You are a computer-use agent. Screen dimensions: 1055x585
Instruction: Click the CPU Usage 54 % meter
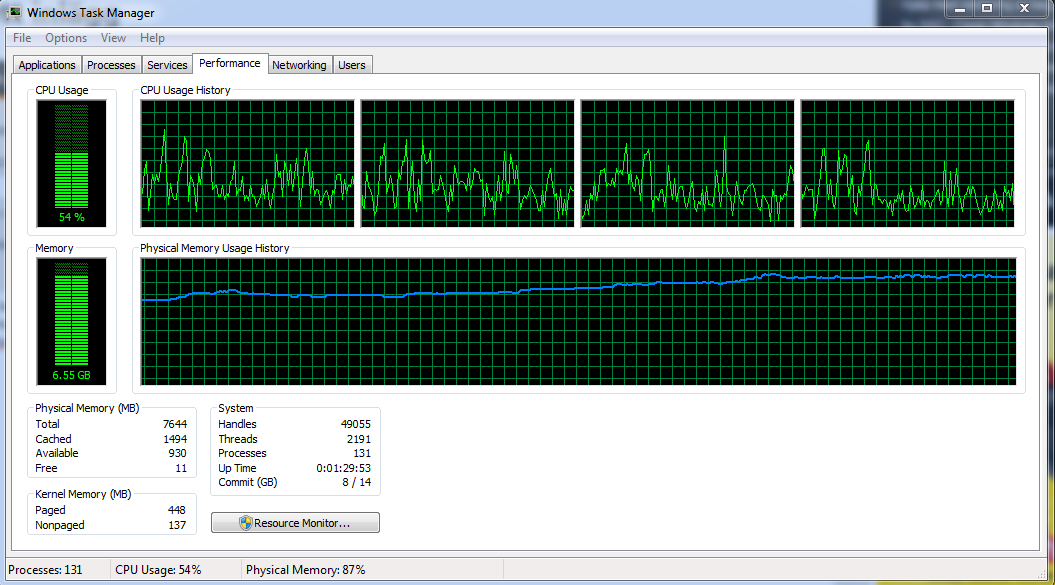(x=71, y=163)
